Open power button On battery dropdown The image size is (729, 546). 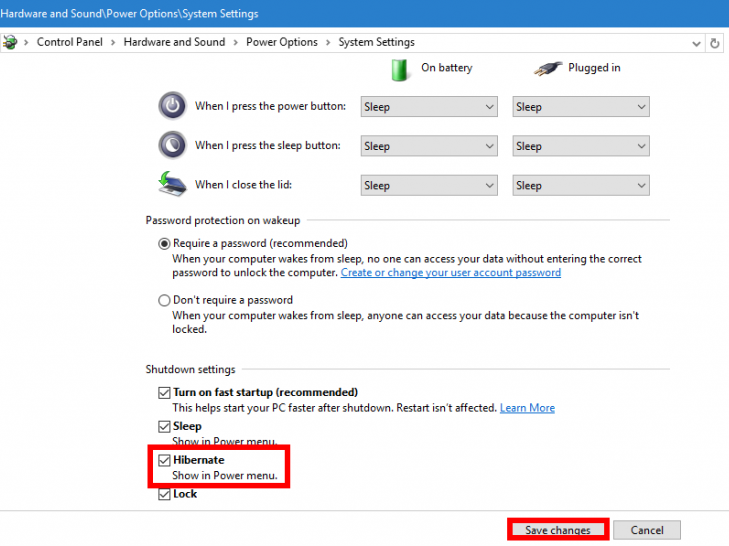(x=429, y=107)
